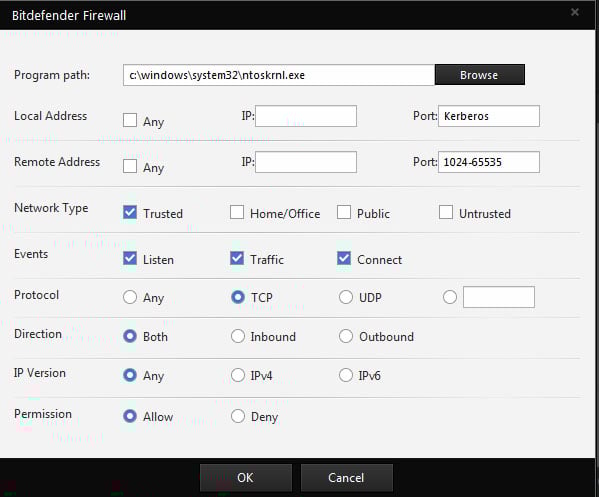Set Direction to Outbound
This screenshot has width=599, height=497.
pos(346,336)
